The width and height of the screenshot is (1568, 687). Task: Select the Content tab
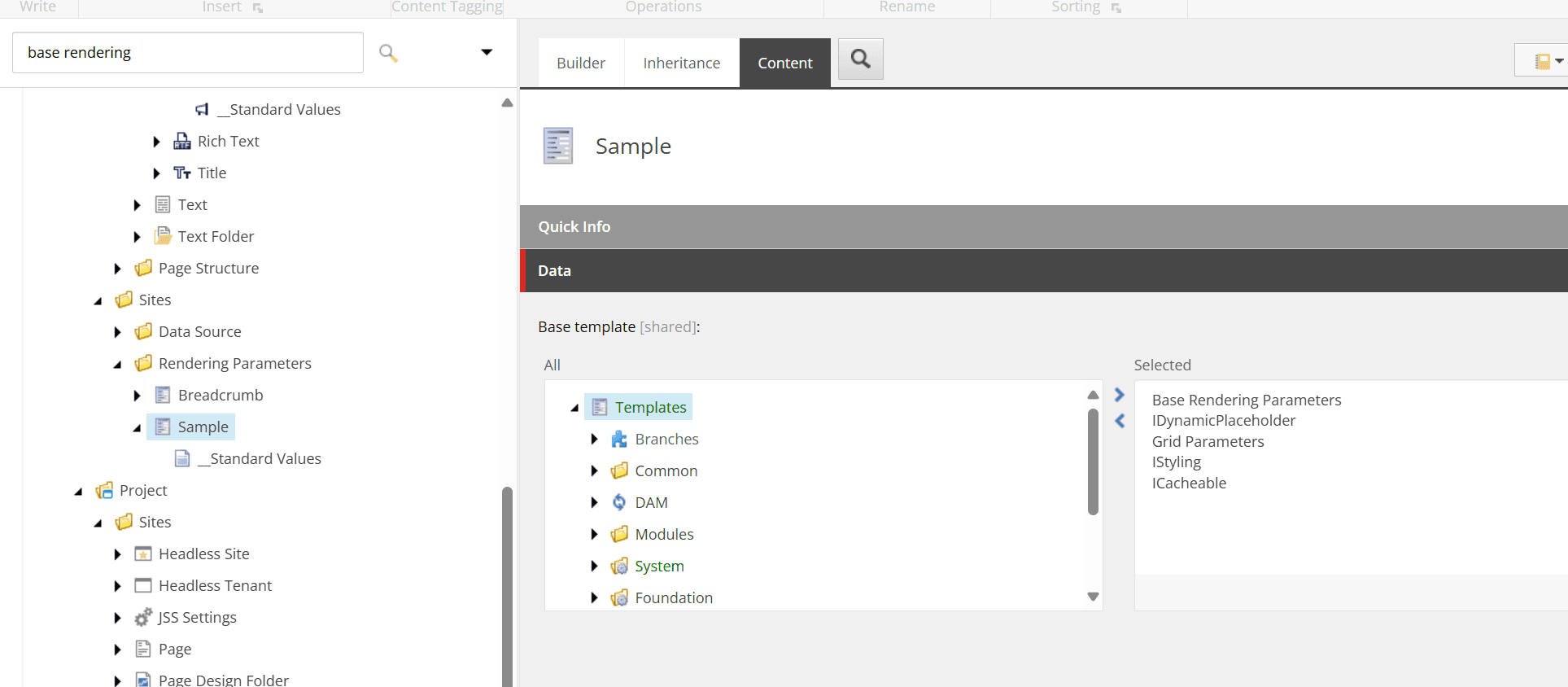click(x=785, y=63)
